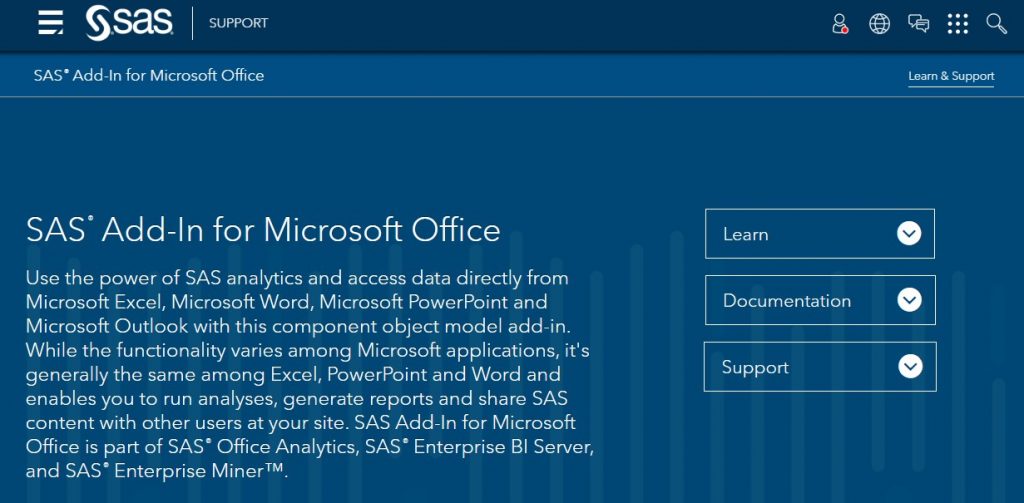This screenshot has height=503, width=1024.
Task: Expand the Support dropdown box
Action: (x=820, y=366)
